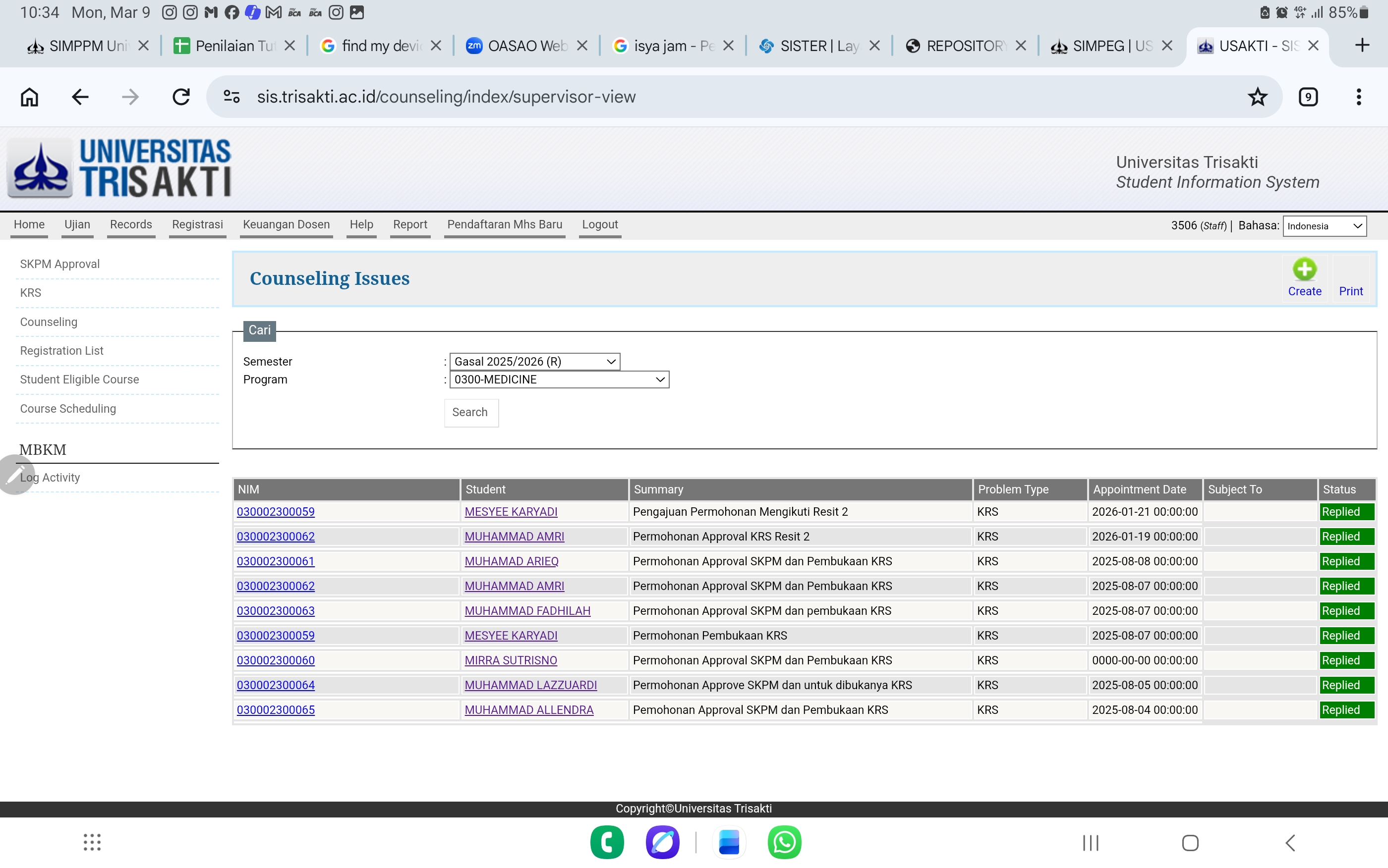Open NIM link 030002300065

point(276,709)
